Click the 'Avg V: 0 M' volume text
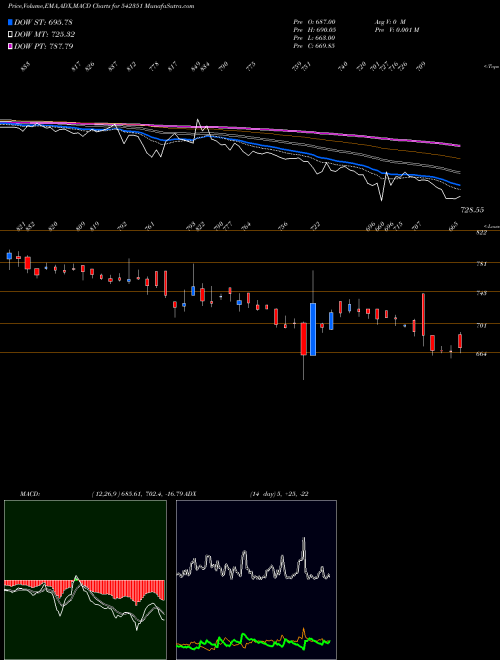The width and height of the screenshot is (500, 660). coord(389,22)
